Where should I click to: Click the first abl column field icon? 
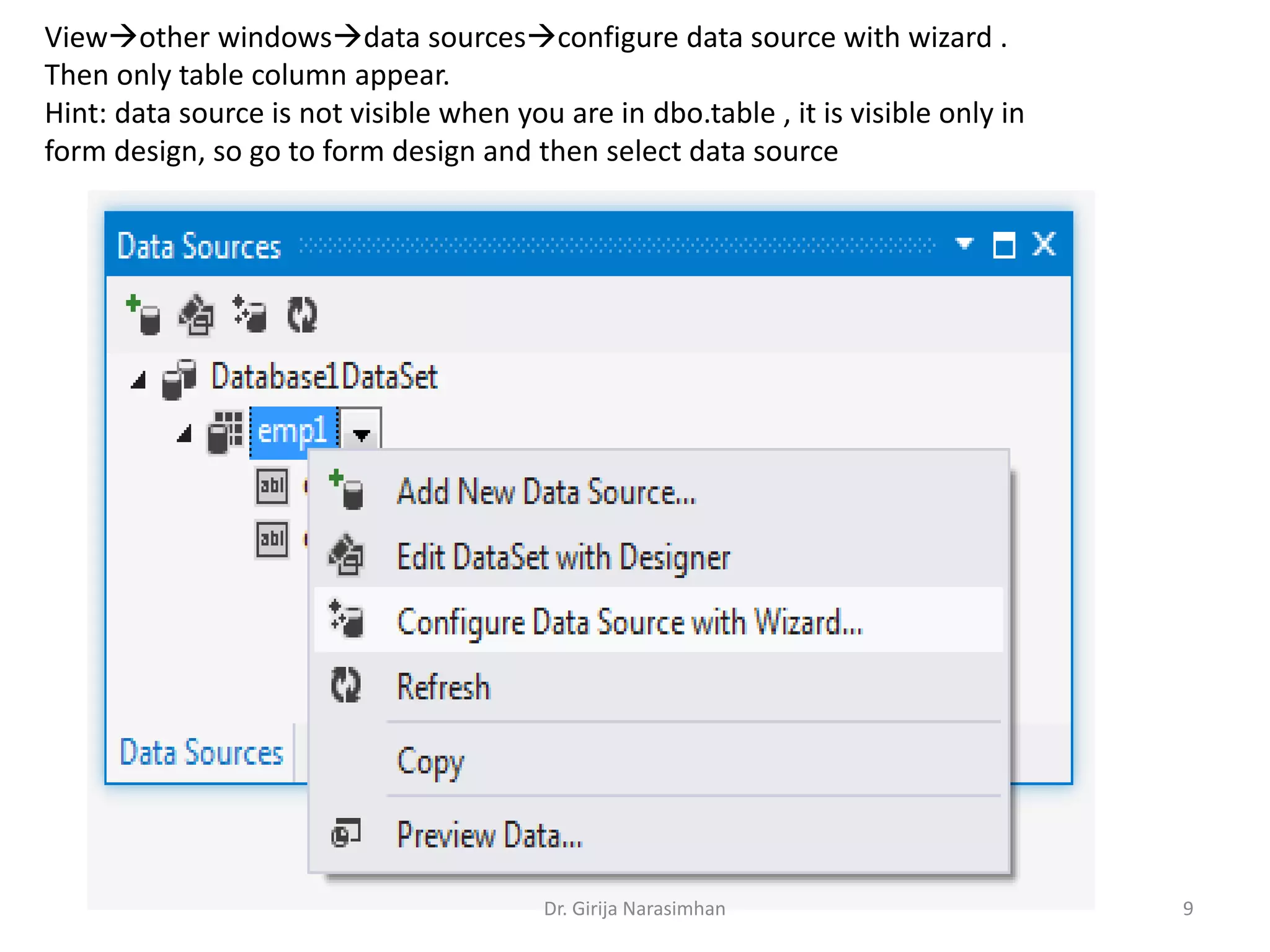pyautogui.click(x=272, y=487)
